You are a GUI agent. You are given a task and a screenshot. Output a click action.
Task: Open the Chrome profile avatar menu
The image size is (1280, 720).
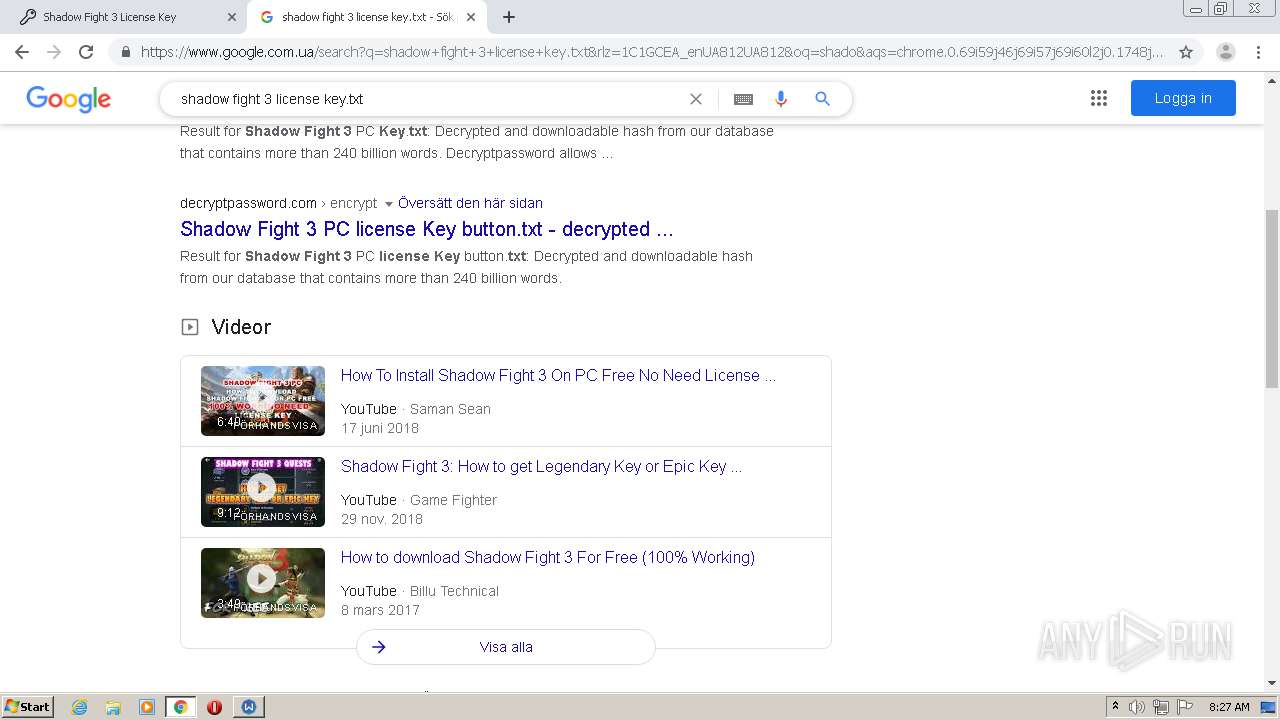pyautogui.click(x=1226, y=52)
